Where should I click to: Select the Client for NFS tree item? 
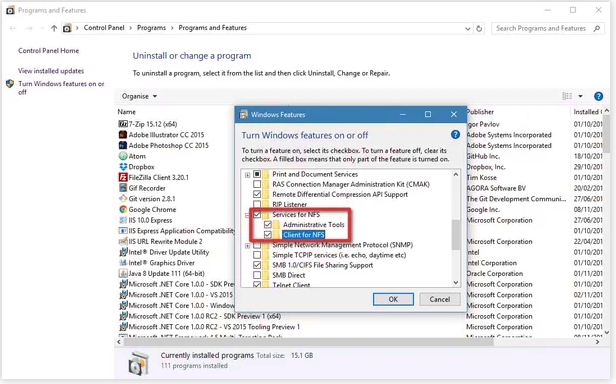[x=304, y=235]
